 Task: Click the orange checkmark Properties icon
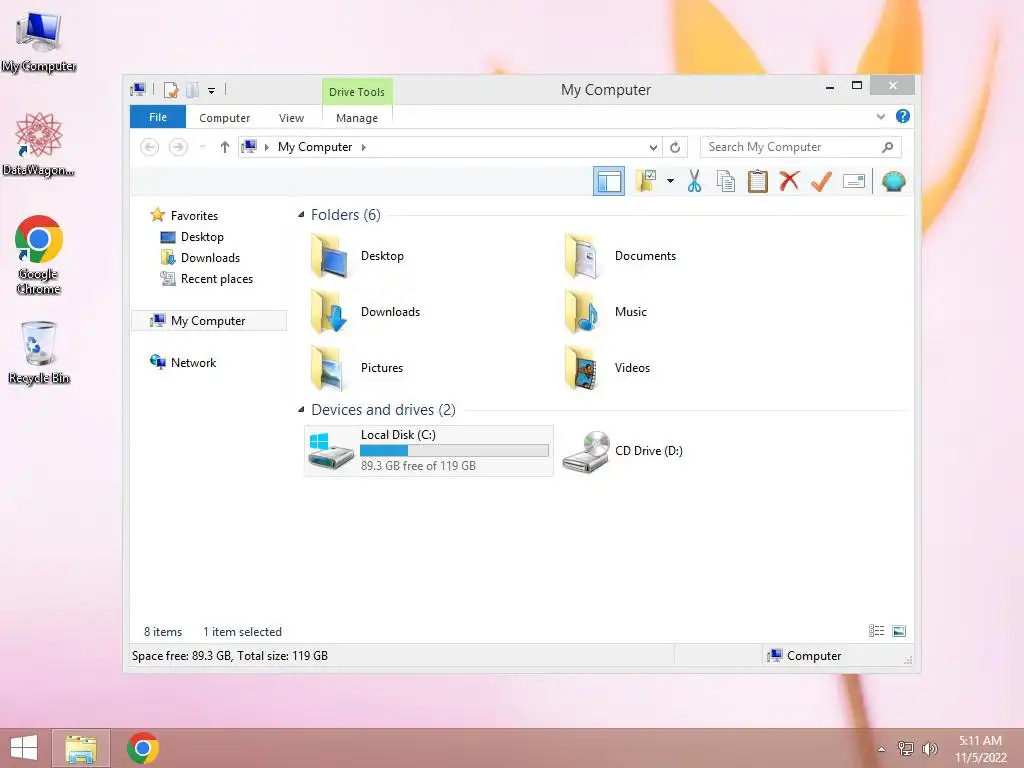821,181
